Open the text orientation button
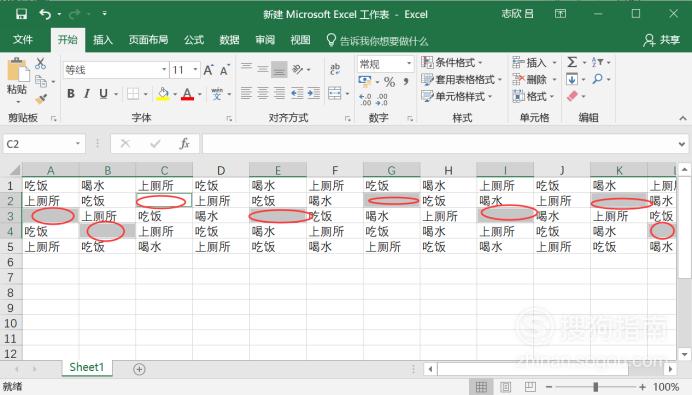The width and height of the screenshot is (692, 395). point(298,69)
